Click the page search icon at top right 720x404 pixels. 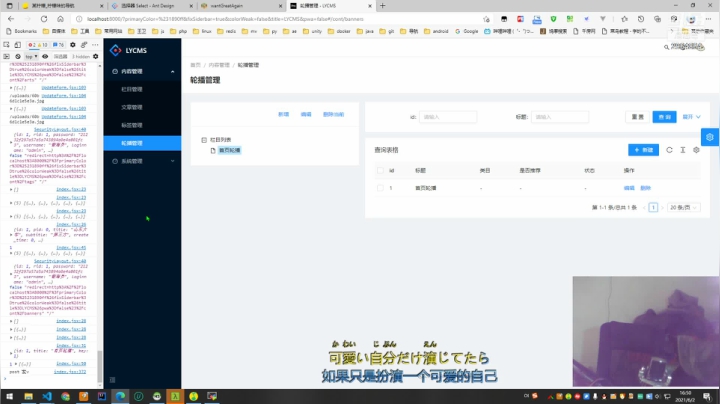(x=666, y=47)
